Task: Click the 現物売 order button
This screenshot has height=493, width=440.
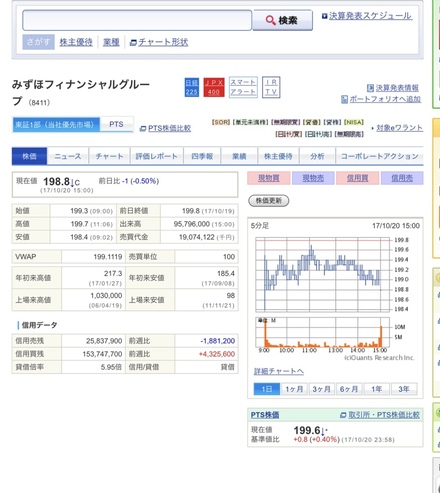Action: [x=313, y=178]
